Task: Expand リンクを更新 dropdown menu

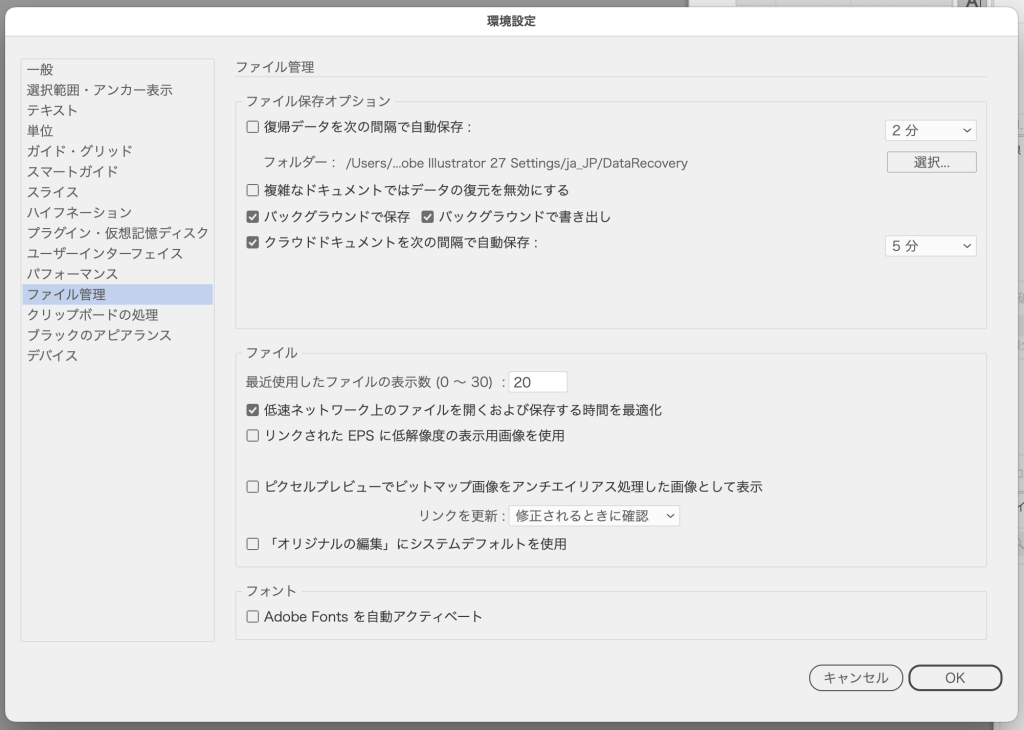Action: pyautogui.click(x=594, y=516)
